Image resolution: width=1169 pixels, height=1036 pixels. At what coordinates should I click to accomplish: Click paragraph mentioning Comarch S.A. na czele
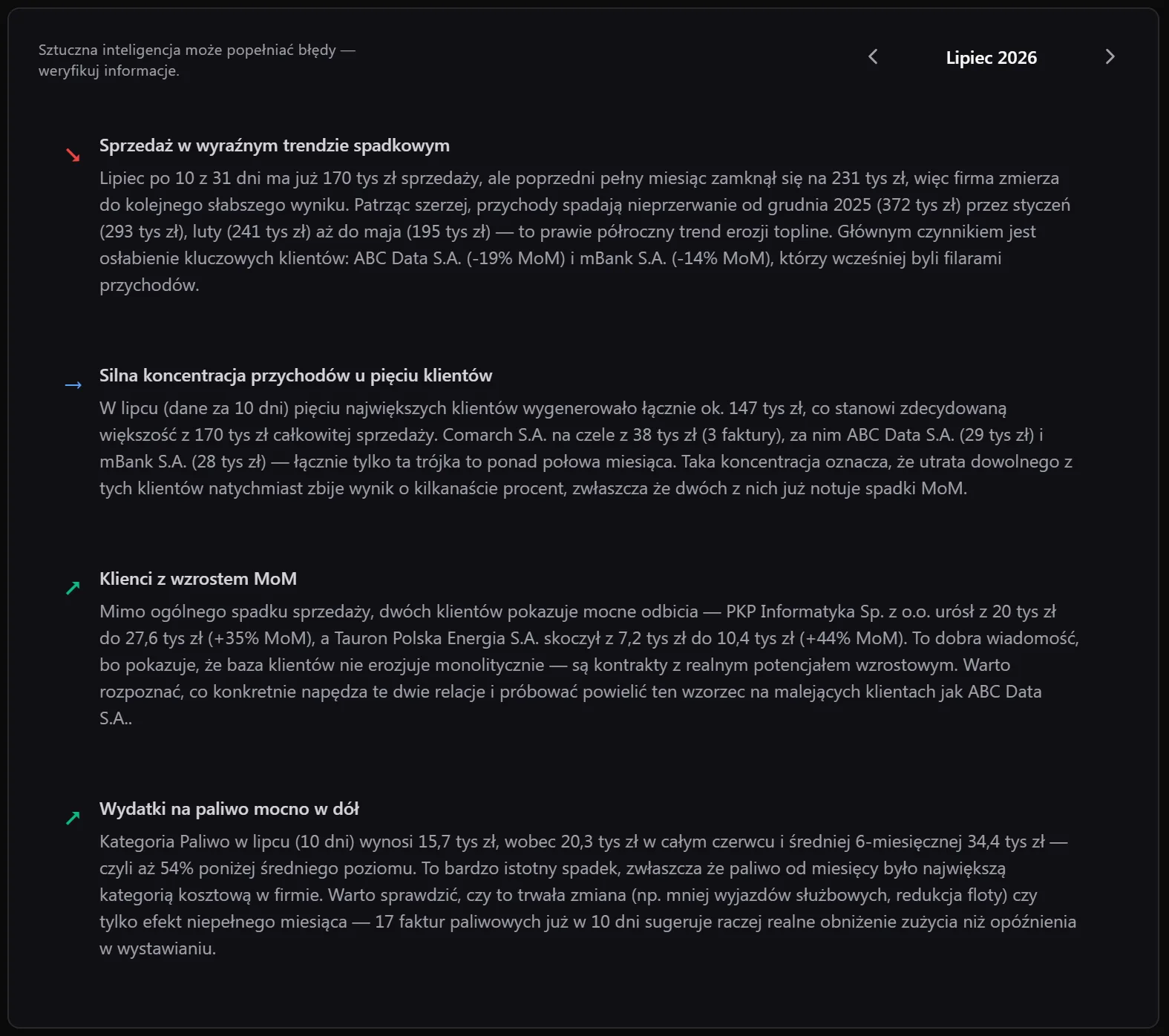pos(586,448)
